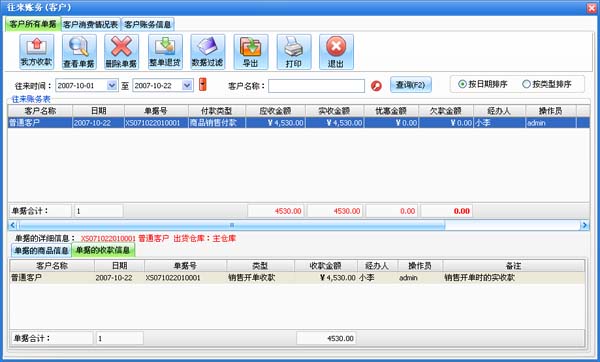
Task: Click the 付款类型 column header
Action: click(217, 111)
